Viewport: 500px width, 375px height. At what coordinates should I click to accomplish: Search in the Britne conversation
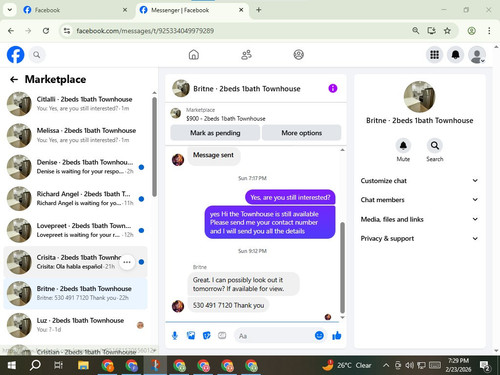[435, 146]
